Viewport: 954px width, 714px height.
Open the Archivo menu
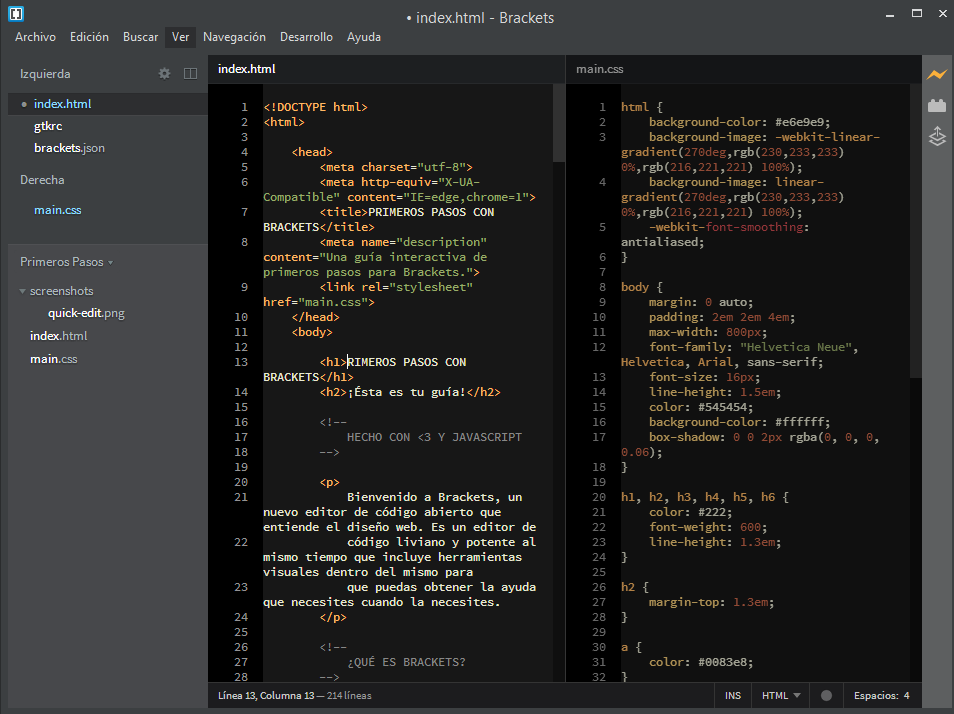35,37
